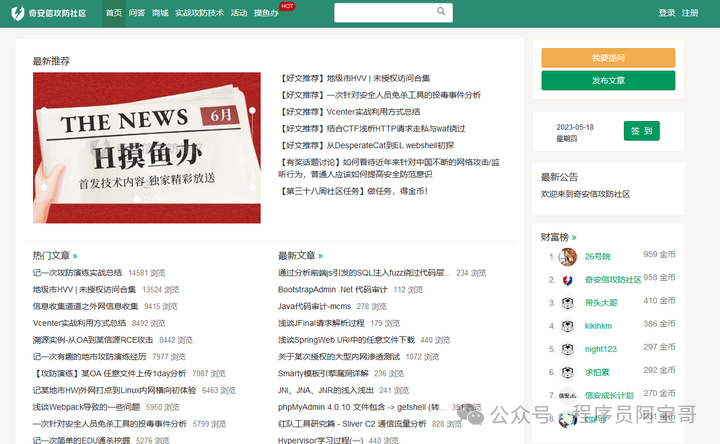Open 第三十八周社区任务 task link
The width and height of the screenshot is (720, 444).
[x=354, y=191]
